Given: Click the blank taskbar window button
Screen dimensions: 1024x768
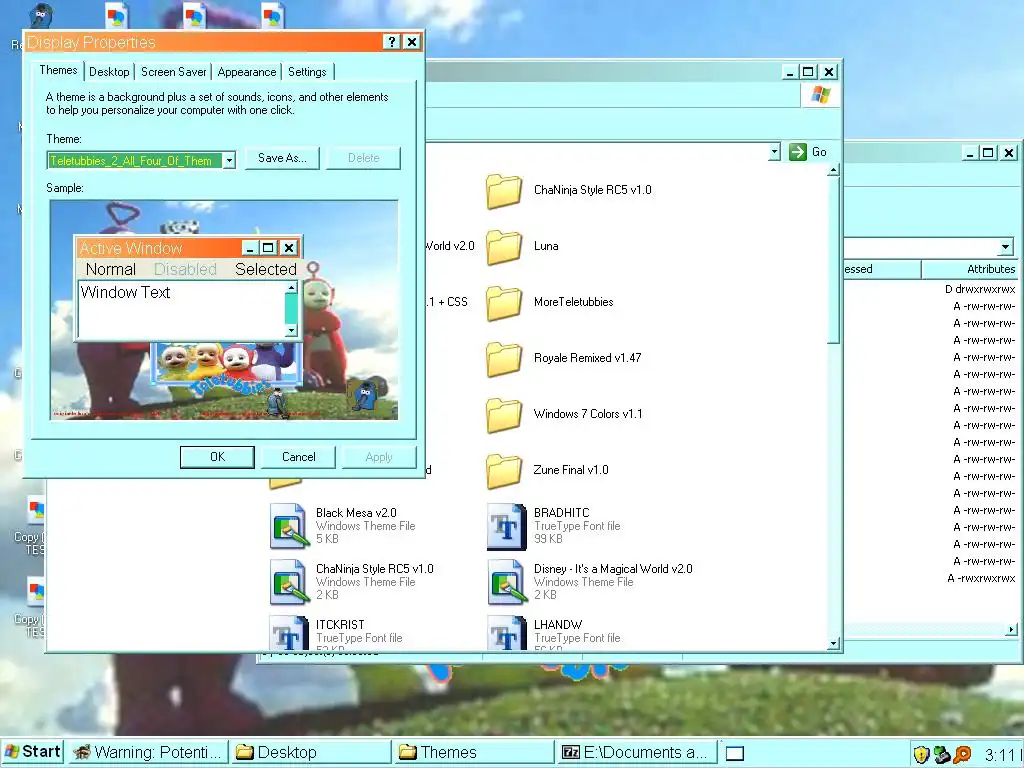Looking at the screenshot, I should click(x=735, y=753).
